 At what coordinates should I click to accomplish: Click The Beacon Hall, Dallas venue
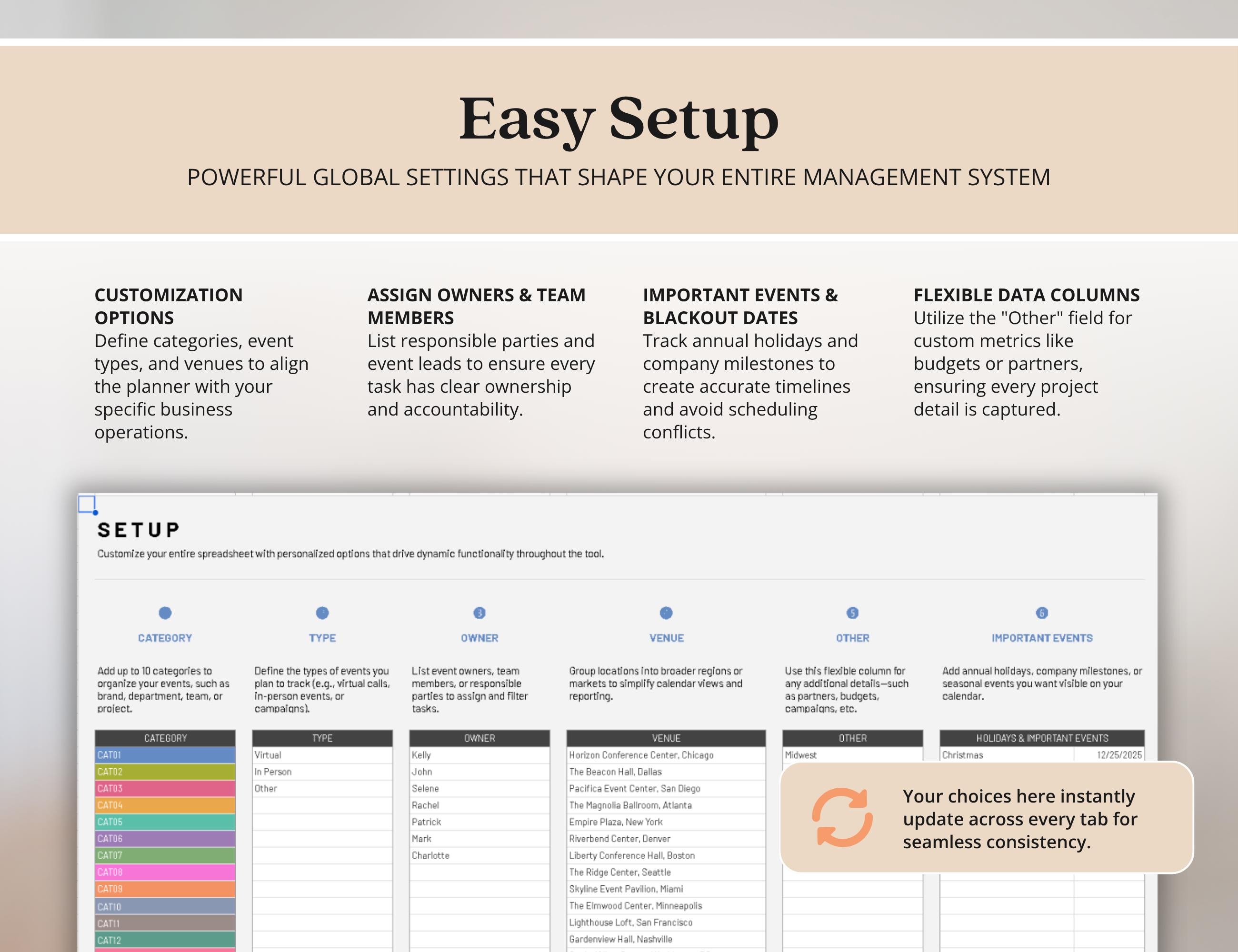coord(666,772)
